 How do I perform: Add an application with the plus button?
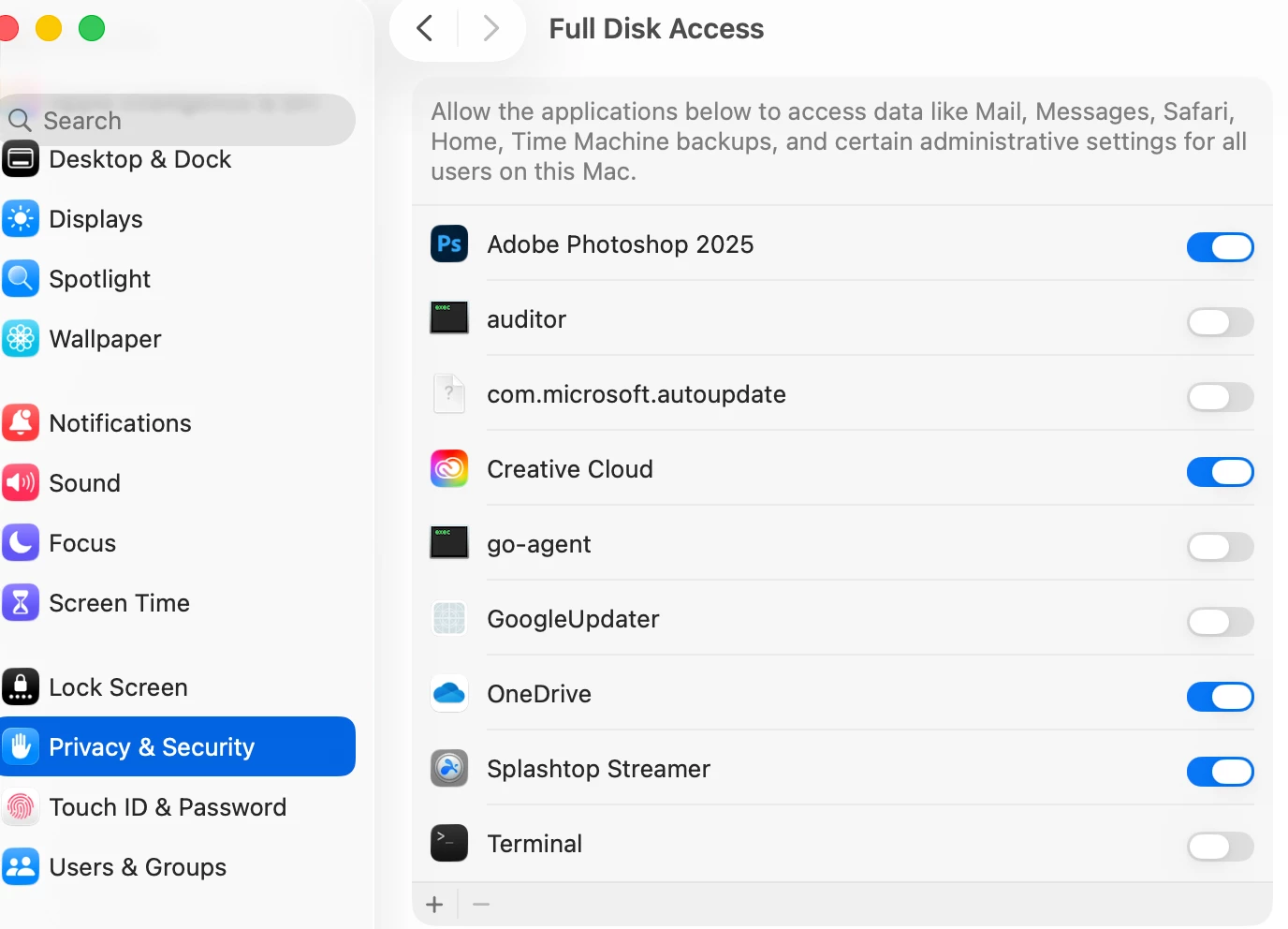click(x=434, y=905)
